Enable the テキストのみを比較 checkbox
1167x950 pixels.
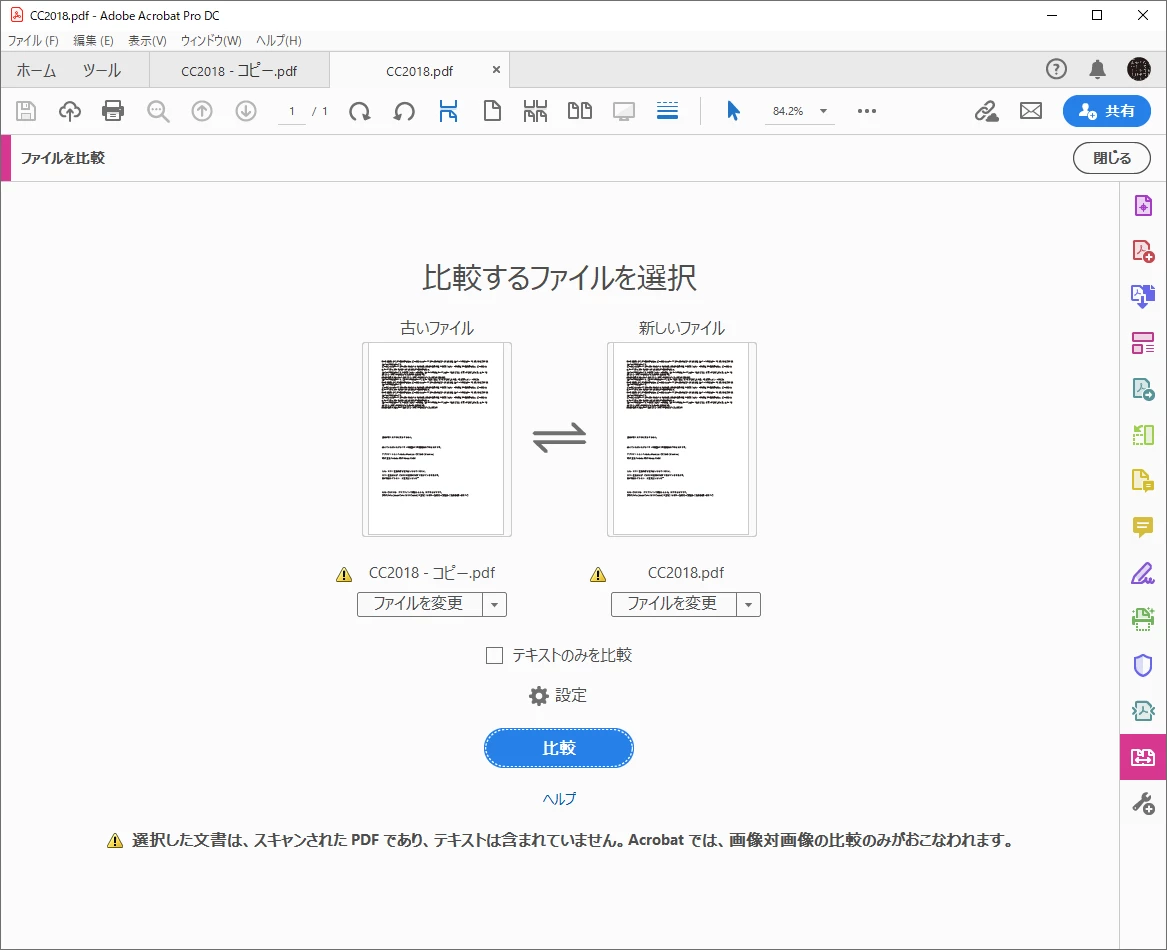coord(494,655)
